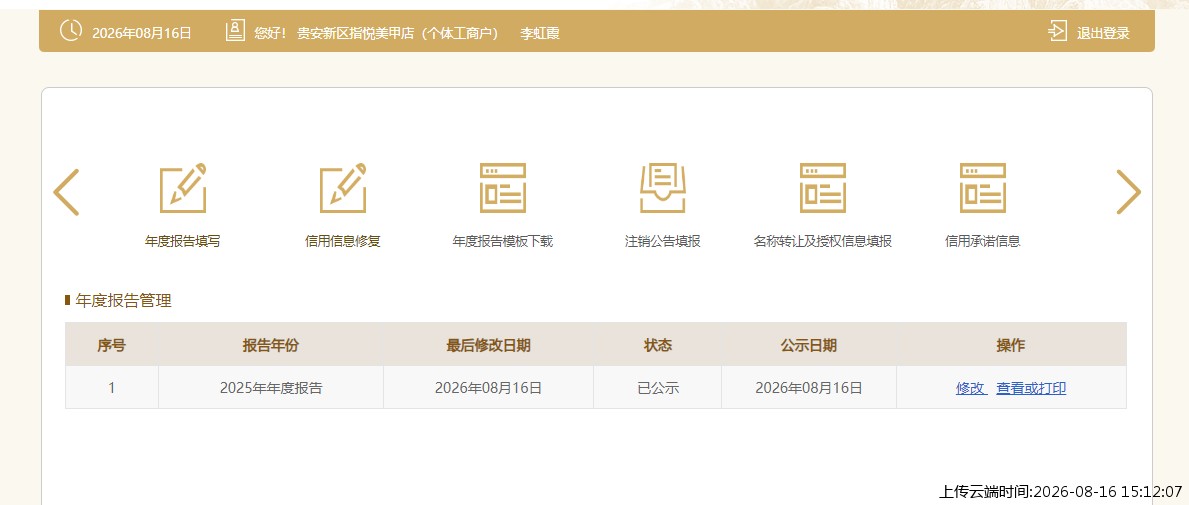The height and width of the screenshot is (505, 1189).
Task: Select the 注销公告填报 label
Action: tap(663, 242)
